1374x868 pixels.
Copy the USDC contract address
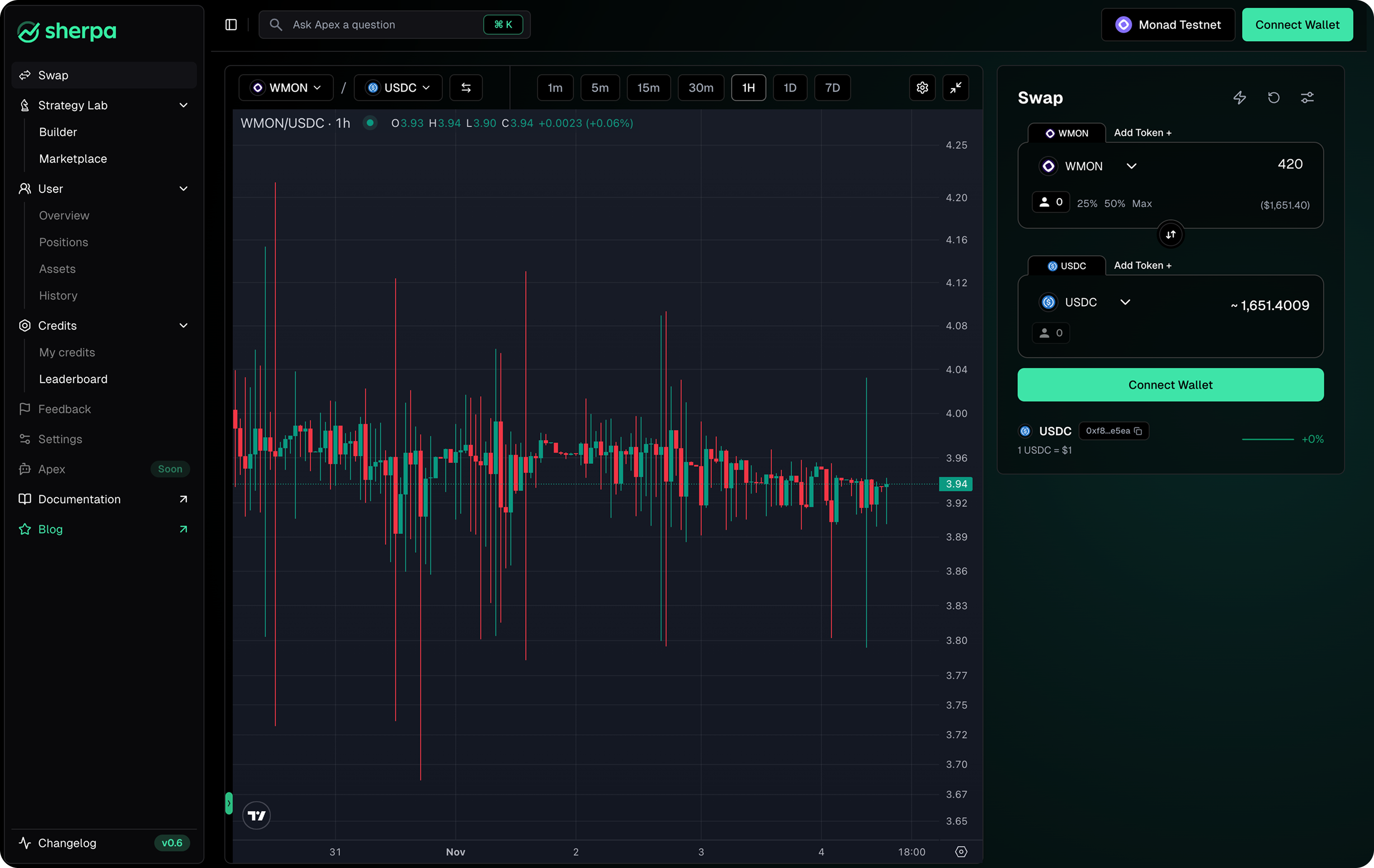1138,431
